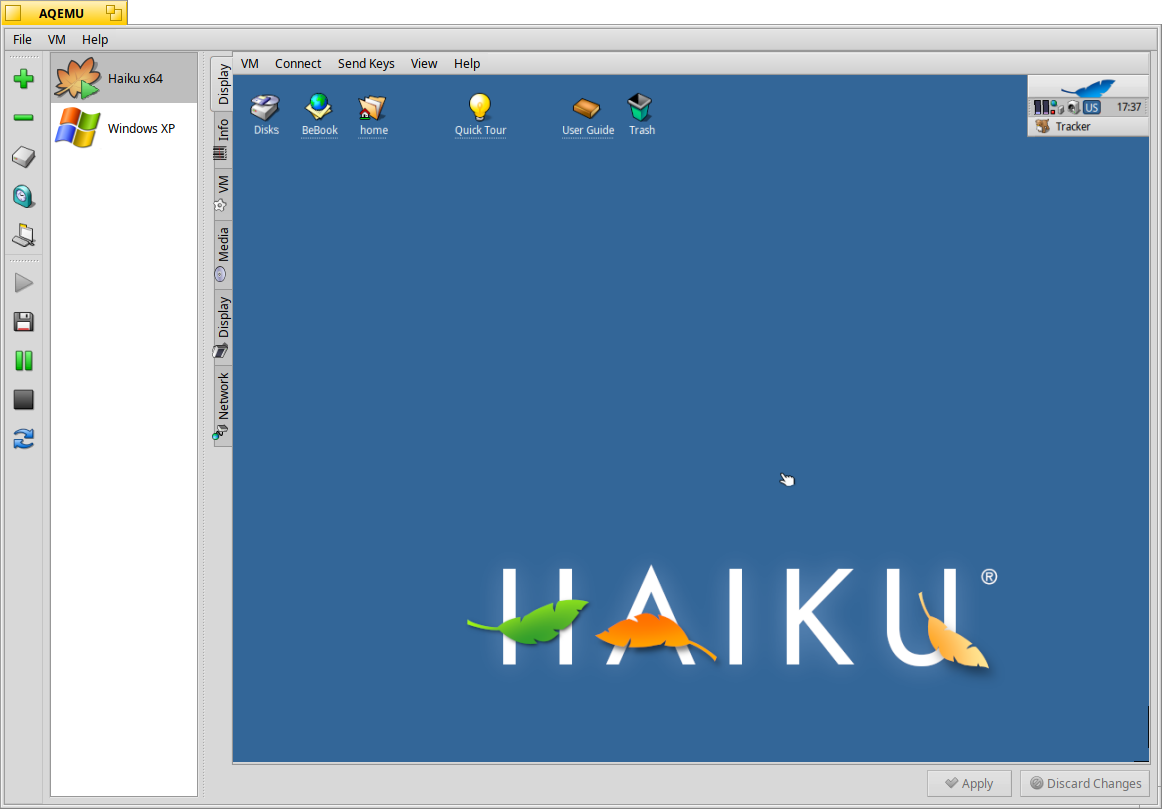The height and width of the screenshot is (809, 1162).
Task: Pause the VM with the green pause icon
Action: [x=24, y=361]
